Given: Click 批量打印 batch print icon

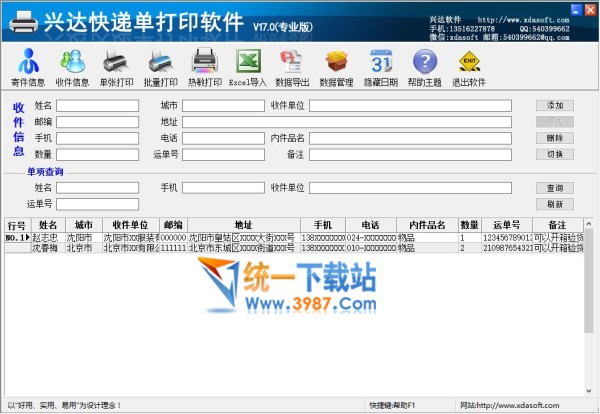Looking at the screenshot, I should (160, 66).
